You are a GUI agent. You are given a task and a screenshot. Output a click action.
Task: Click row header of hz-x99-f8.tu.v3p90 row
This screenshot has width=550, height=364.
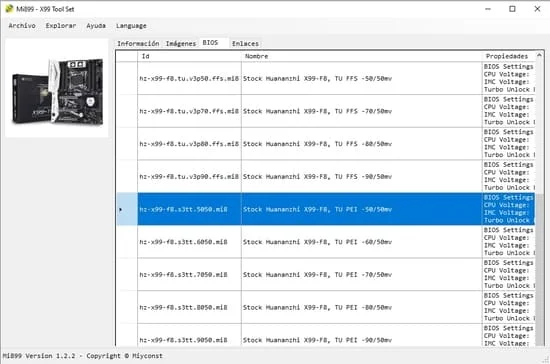tap(127, 176)
